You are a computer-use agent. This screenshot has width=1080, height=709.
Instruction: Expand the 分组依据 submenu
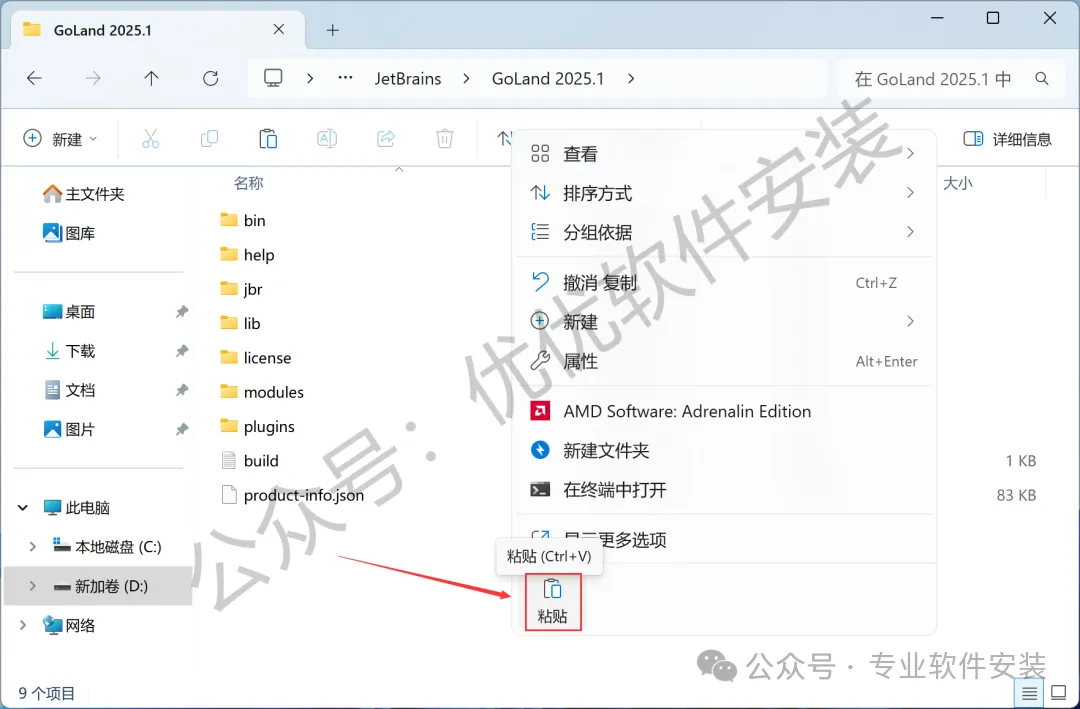pos(724,232)
